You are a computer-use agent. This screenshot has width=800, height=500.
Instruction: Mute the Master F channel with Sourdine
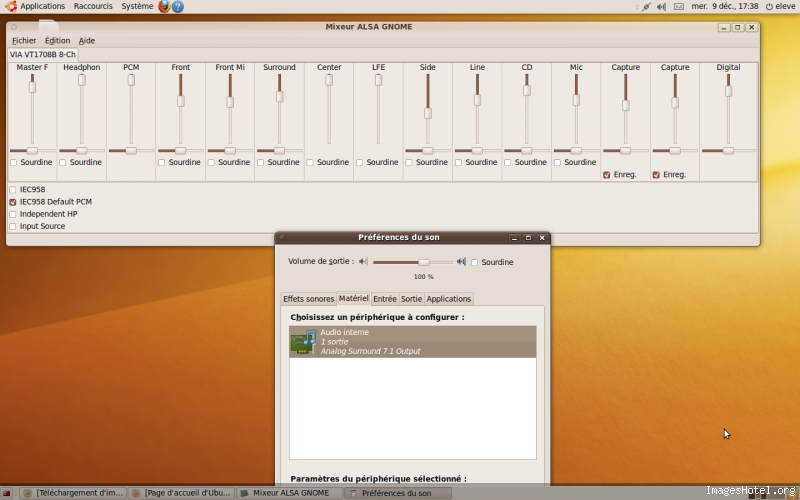(14, 162)
